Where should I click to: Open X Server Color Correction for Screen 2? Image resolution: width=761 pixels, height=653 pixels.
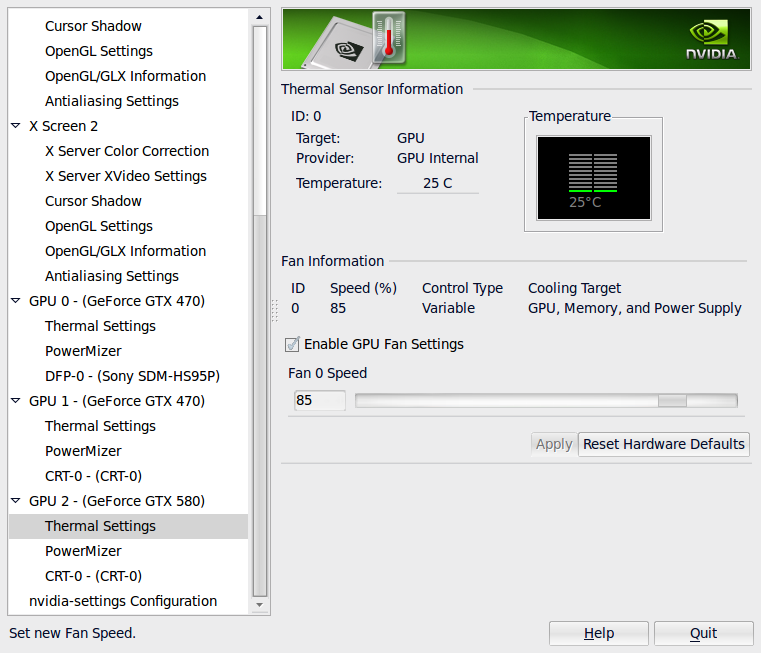coord(127,151)
